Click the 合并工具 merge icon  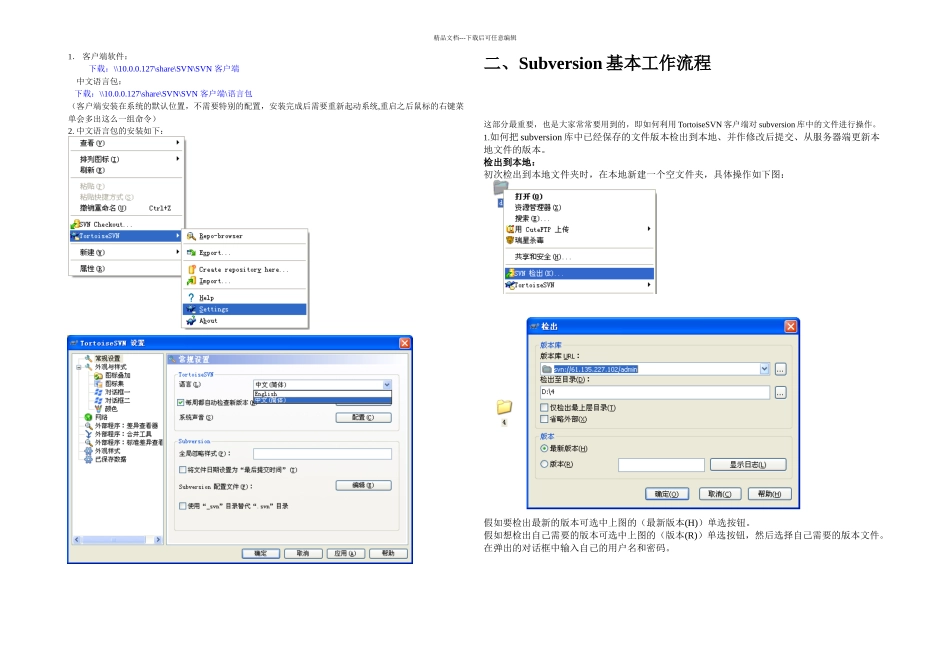(88, 434)
